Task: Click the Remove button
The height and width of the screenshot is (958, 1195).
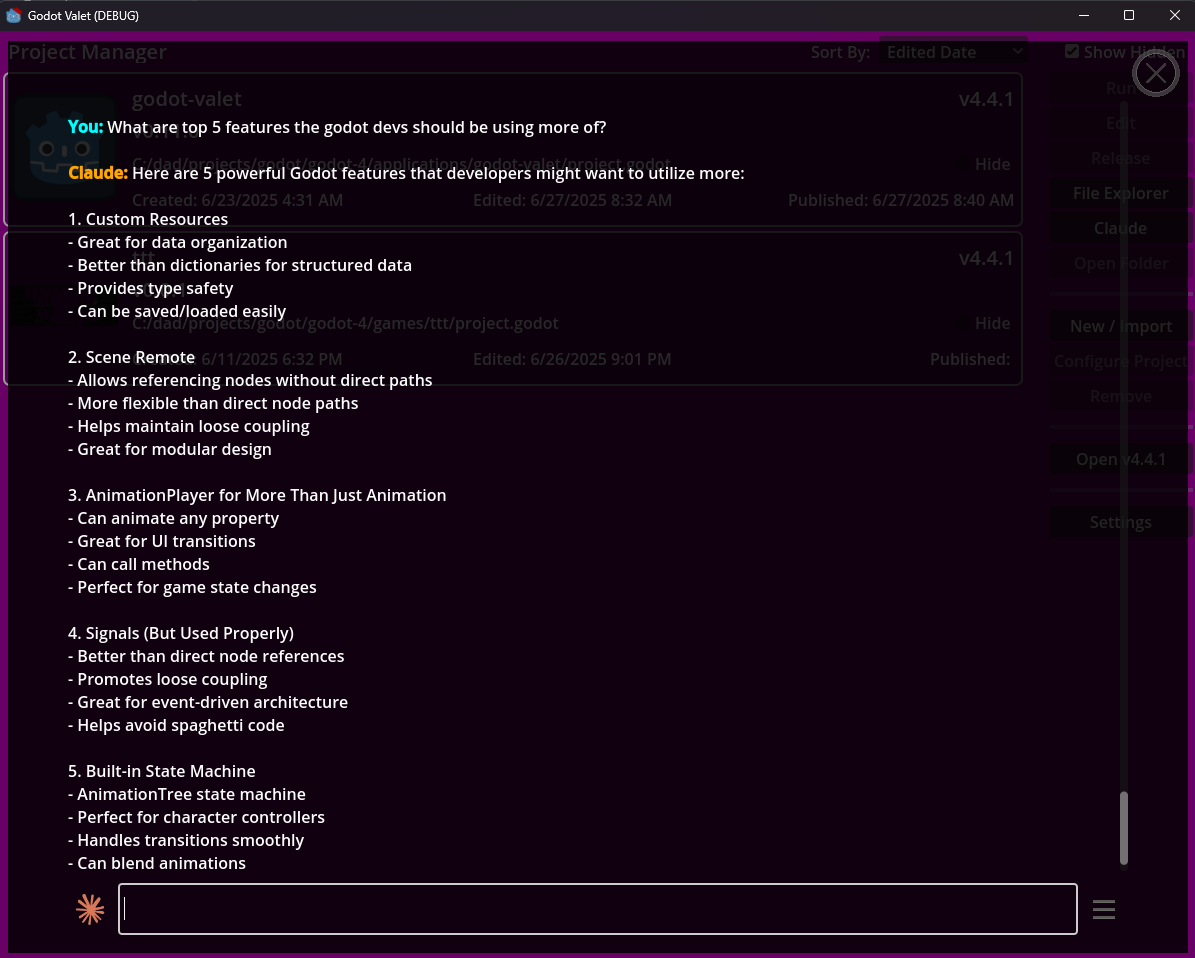Action: 1120,396
